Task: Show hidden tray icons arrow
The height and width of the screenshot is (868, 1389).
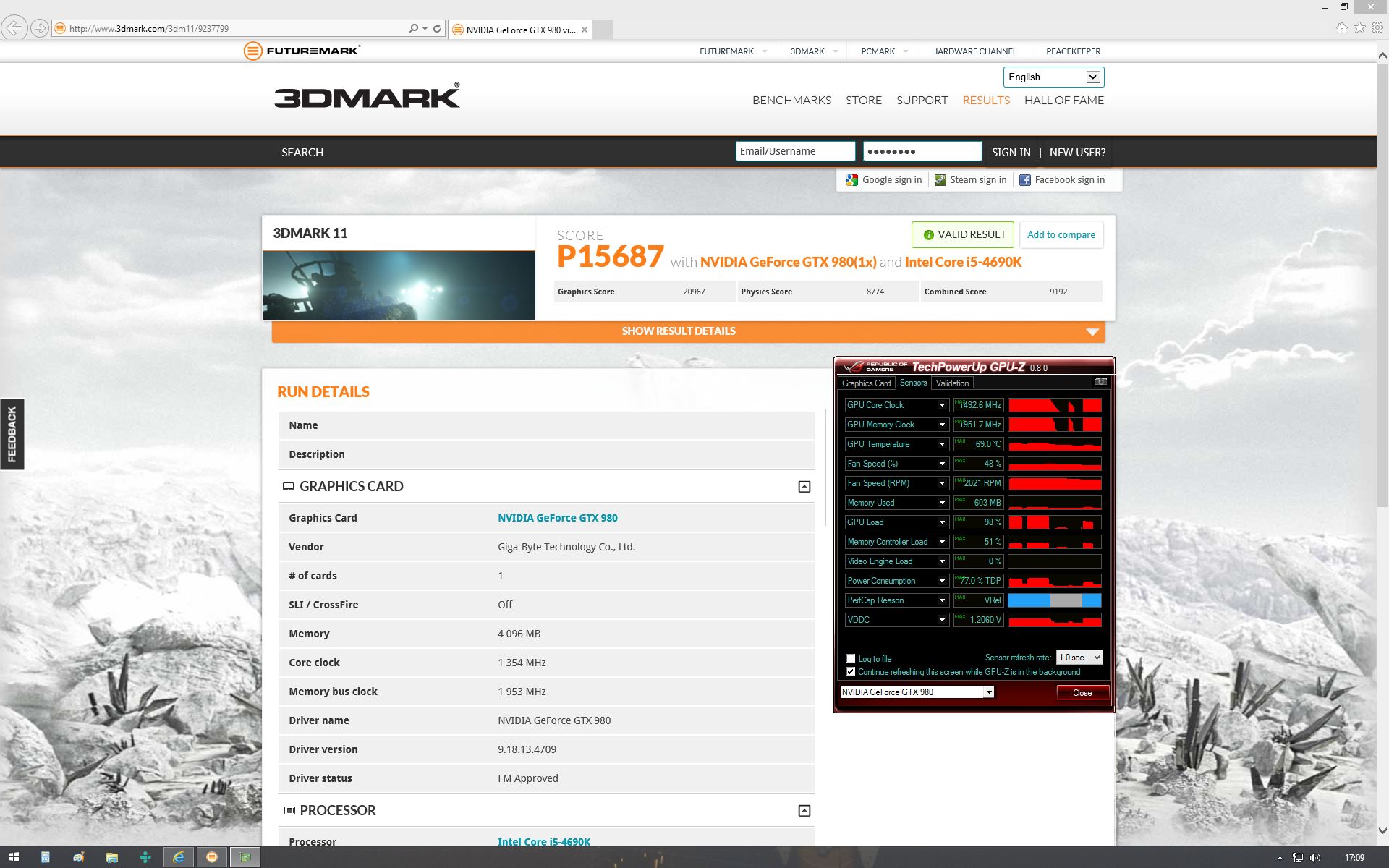Action: (1280, 858)
